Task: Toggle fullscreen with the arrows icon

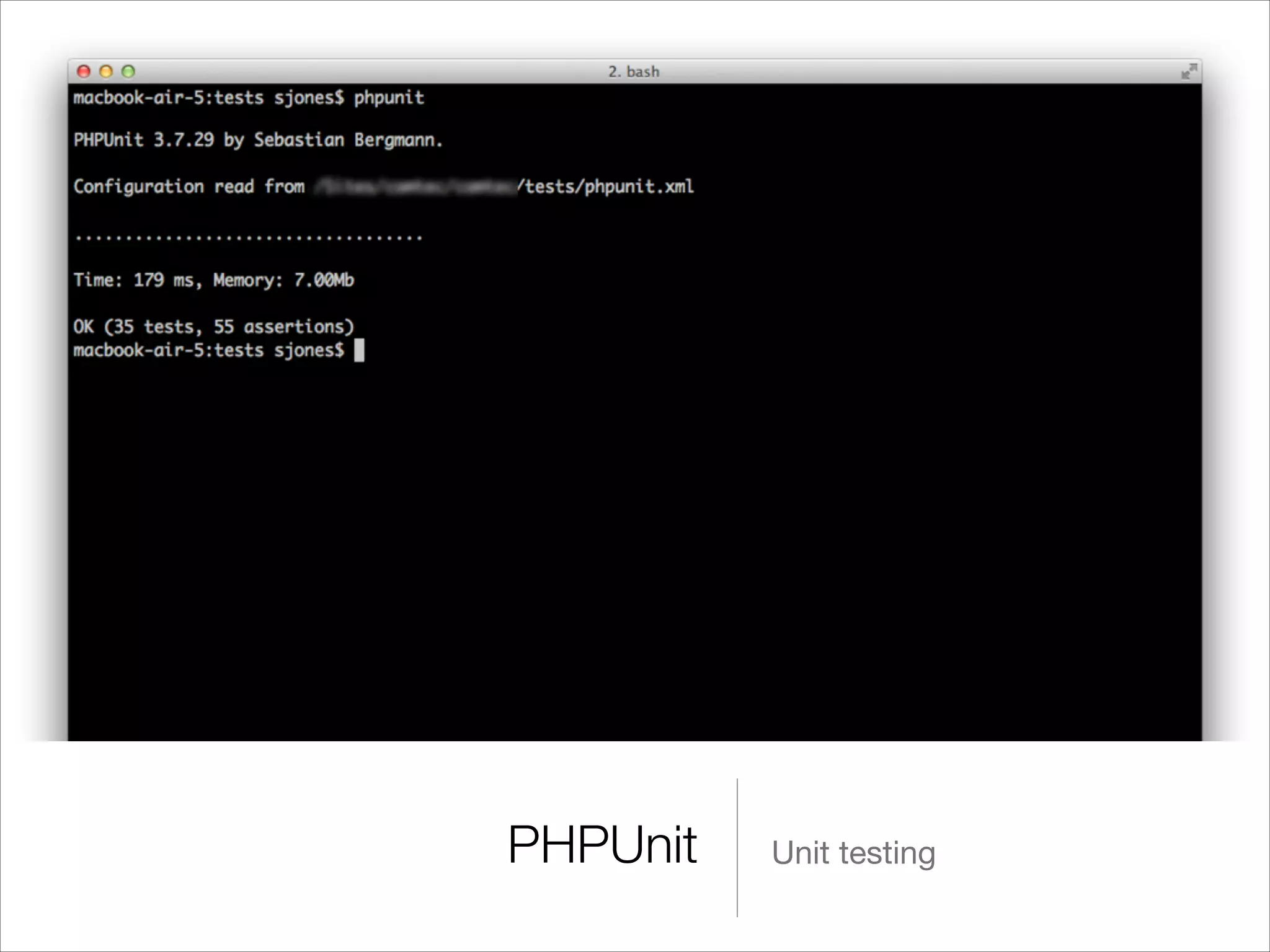Action: [1189, 71]
